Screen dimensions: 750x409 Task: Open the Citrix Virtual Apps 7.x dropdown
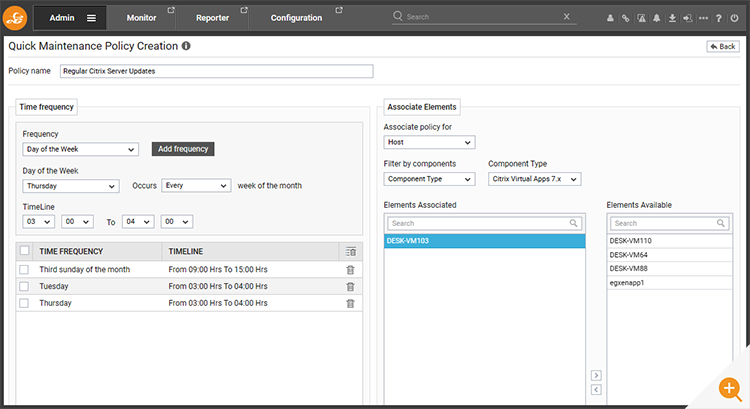tap(535, 179)
